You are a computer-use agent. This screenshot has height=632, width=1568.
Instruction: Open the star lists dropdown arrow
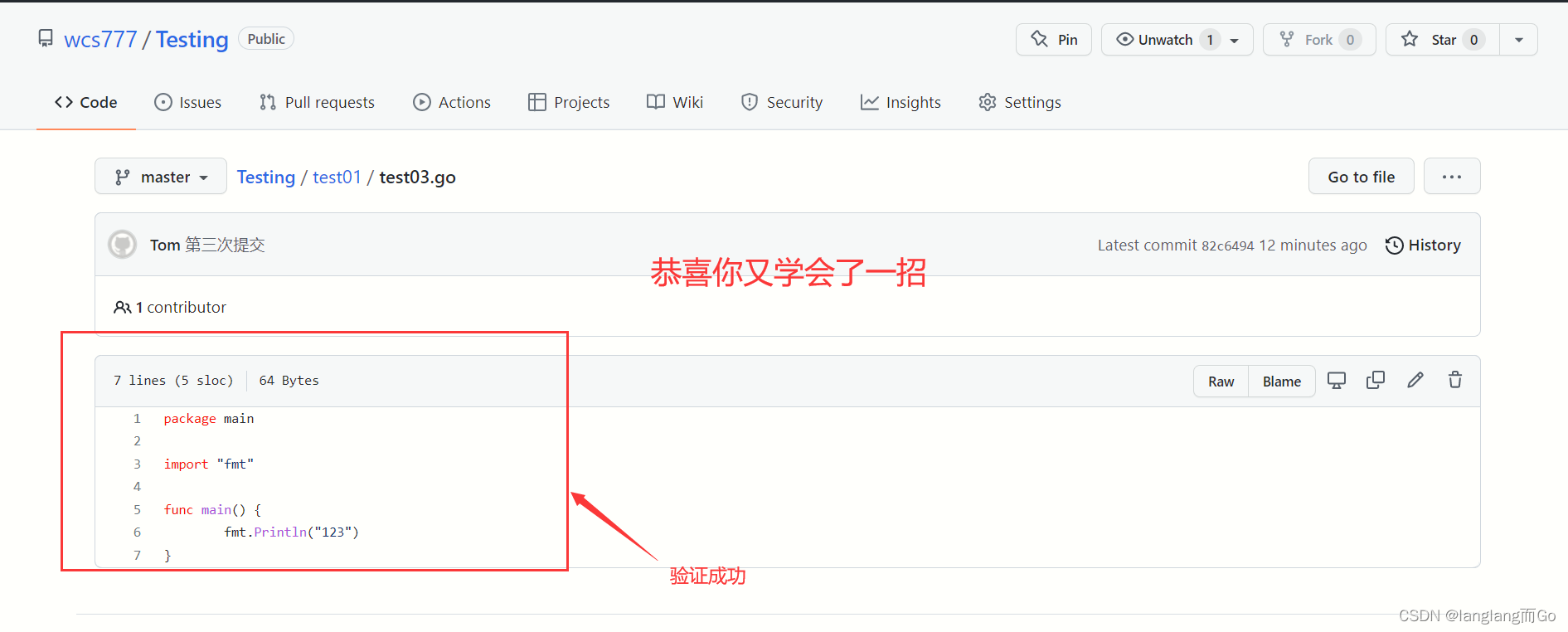[1519, 40]
